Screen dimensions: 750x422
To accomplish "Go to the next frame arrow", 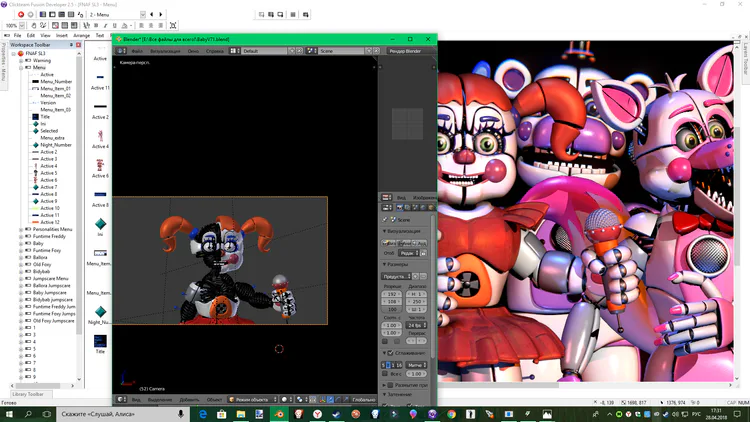I will click(x=161, y=14).
